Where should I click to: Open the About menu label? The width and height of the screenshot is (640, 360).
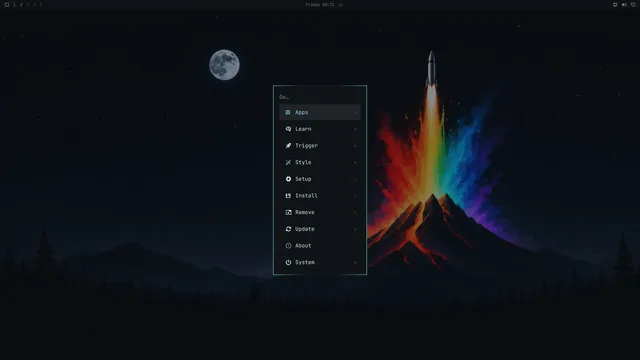click(303, 246)
